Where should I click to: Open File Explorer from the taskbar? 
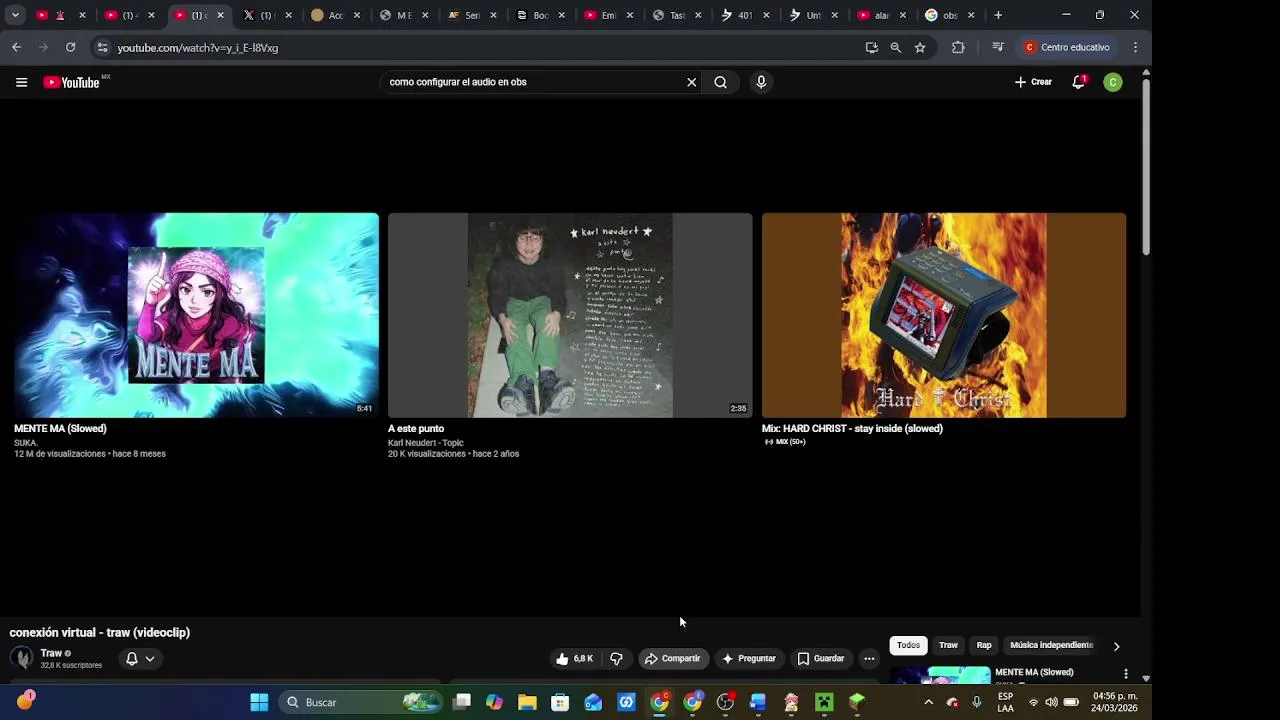point(527,702)
